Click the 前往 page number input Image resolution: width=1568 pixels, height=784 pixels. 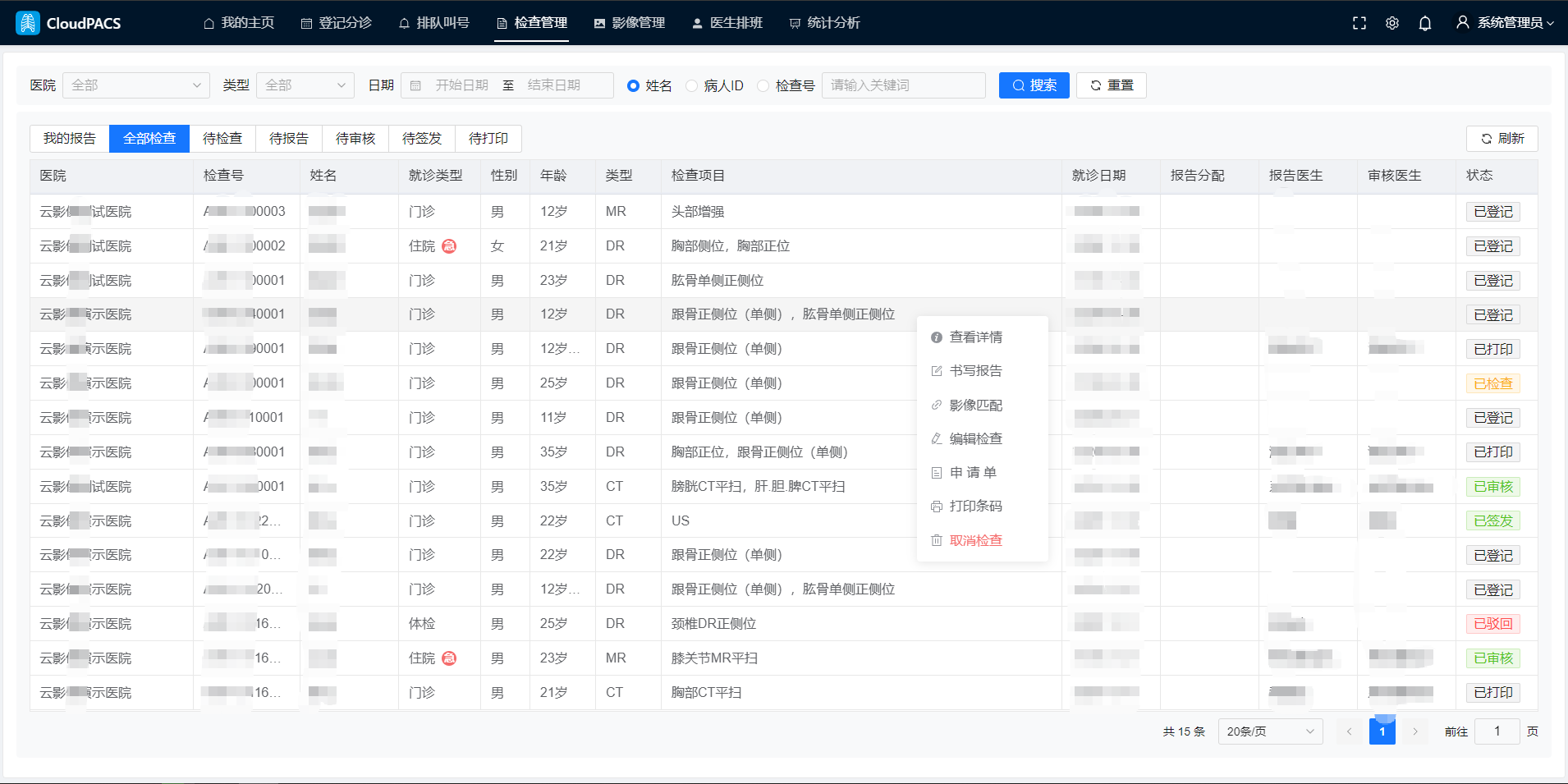(1497, 731)
